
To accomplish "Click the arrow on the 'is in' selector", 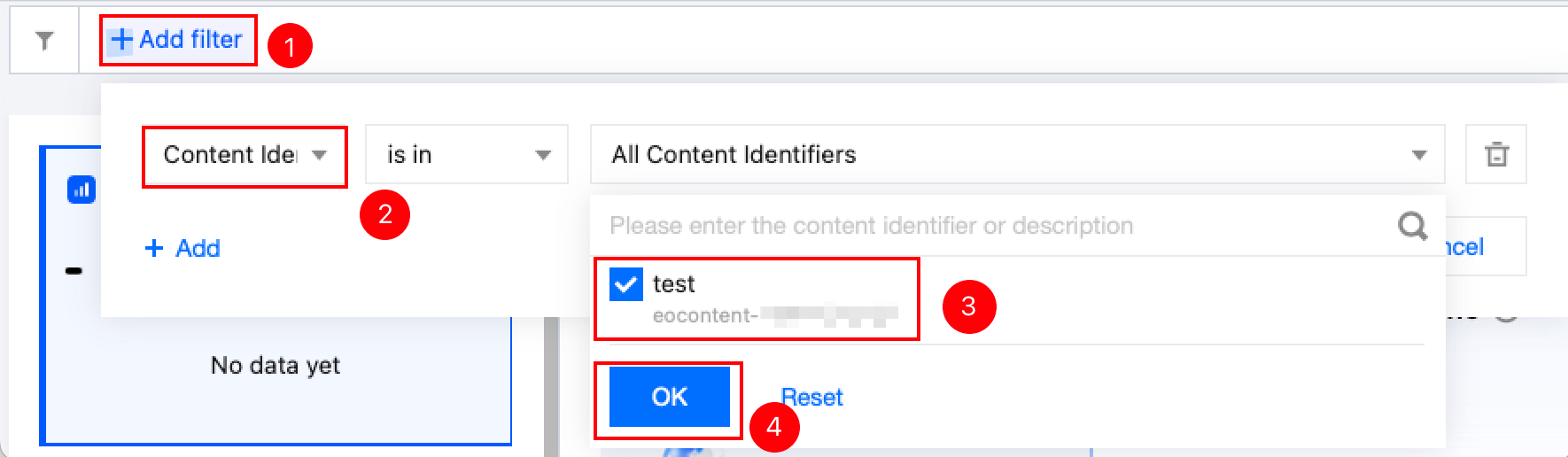I will (543, 155).
